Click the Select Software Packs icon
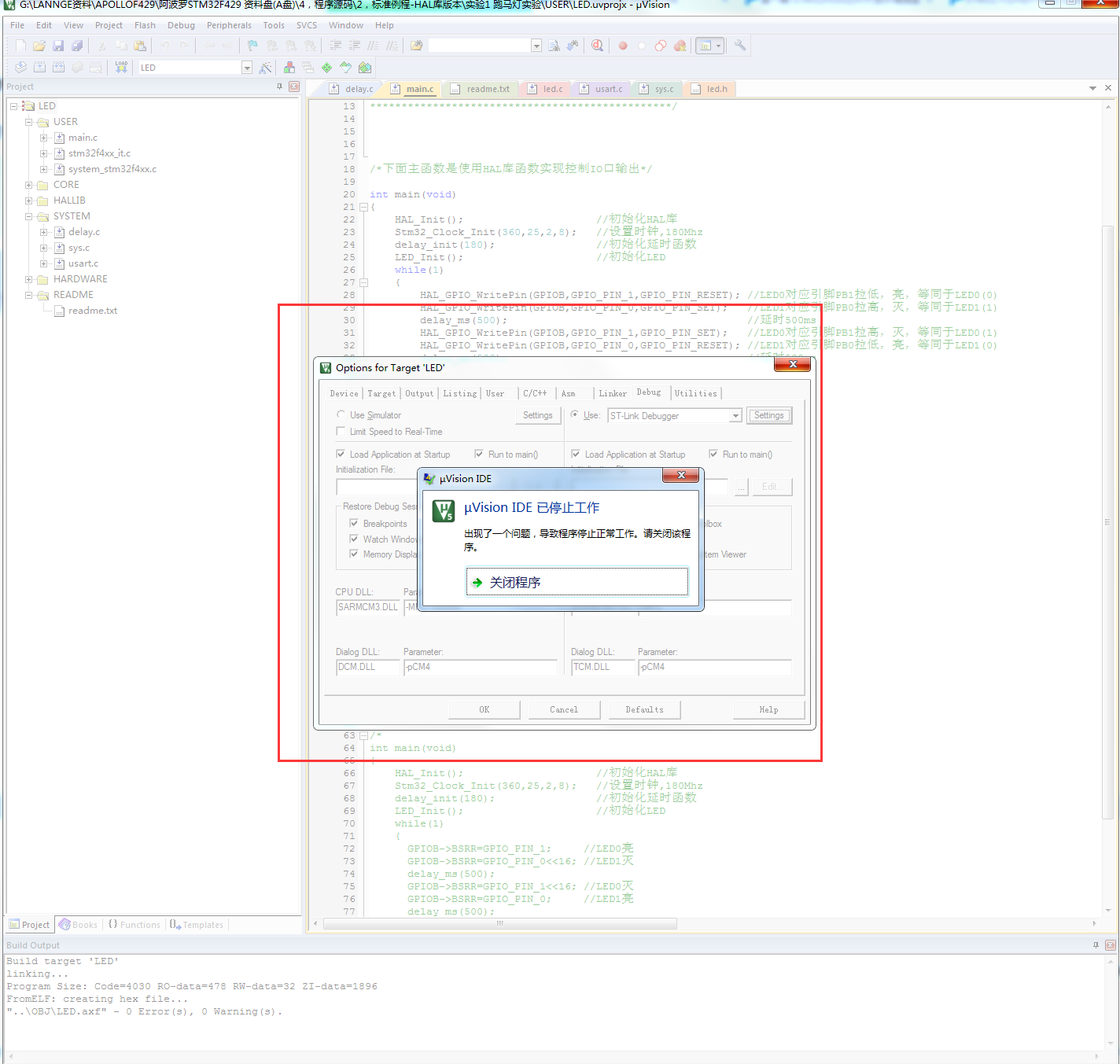The image size is (1120, 1064). 345,68
